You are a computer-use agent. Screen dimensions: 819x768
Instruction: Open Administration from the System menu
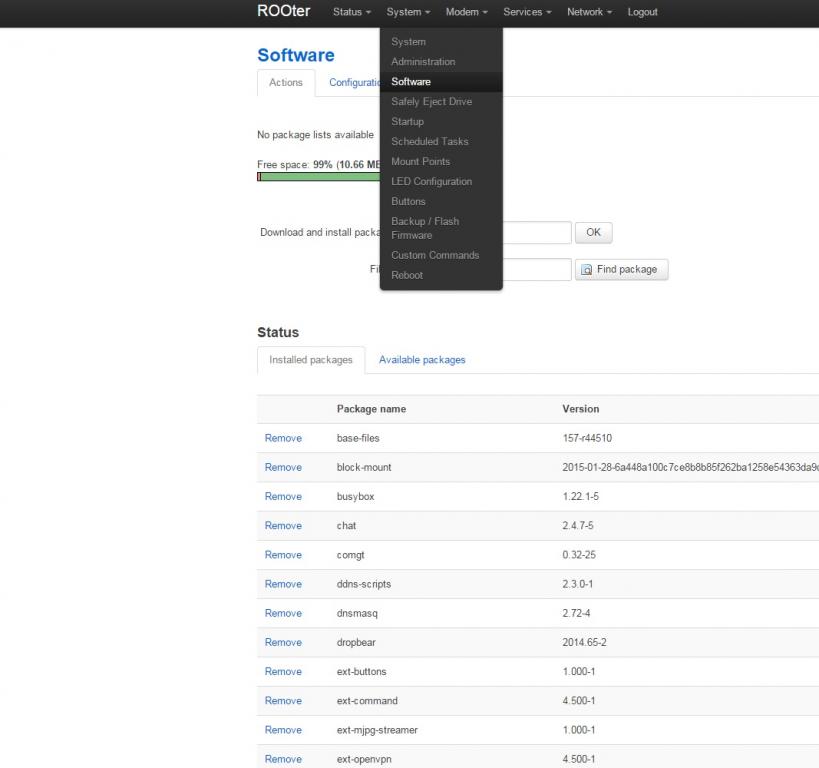click(441, 62)
